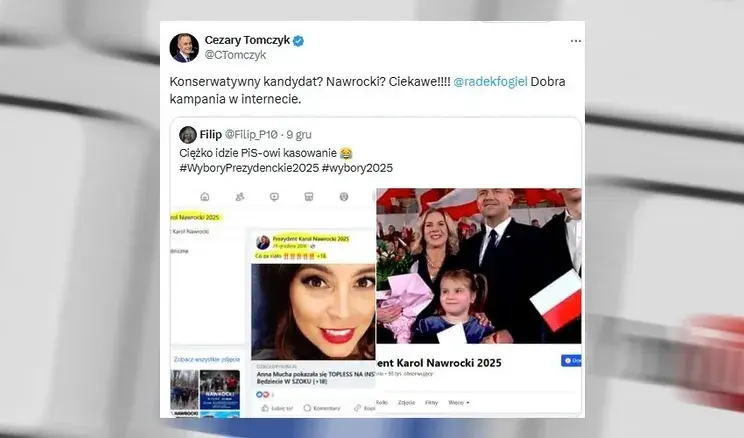The height and width of the screenshot is (438, 744).
Task: Open the Facebook groups icon
Action: [344, 196]
